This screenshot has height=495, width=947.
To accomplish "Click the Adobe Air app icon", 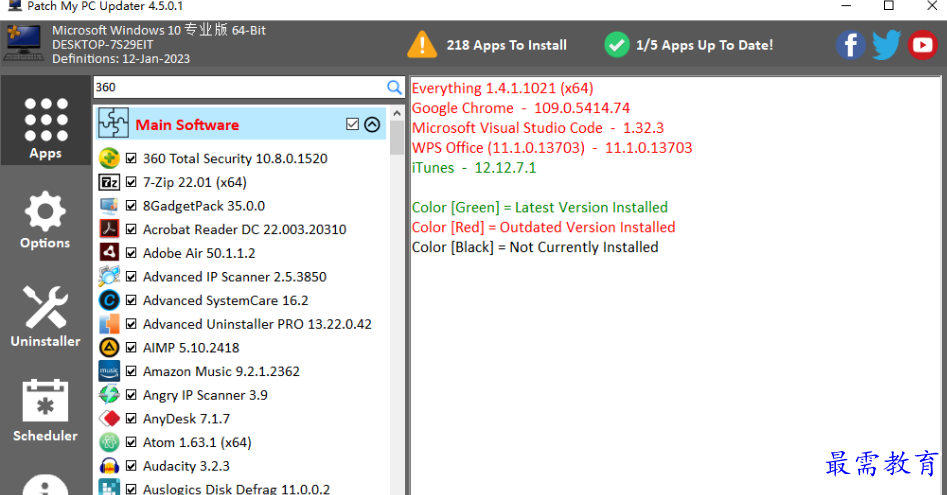I will (x=109, y=253).
